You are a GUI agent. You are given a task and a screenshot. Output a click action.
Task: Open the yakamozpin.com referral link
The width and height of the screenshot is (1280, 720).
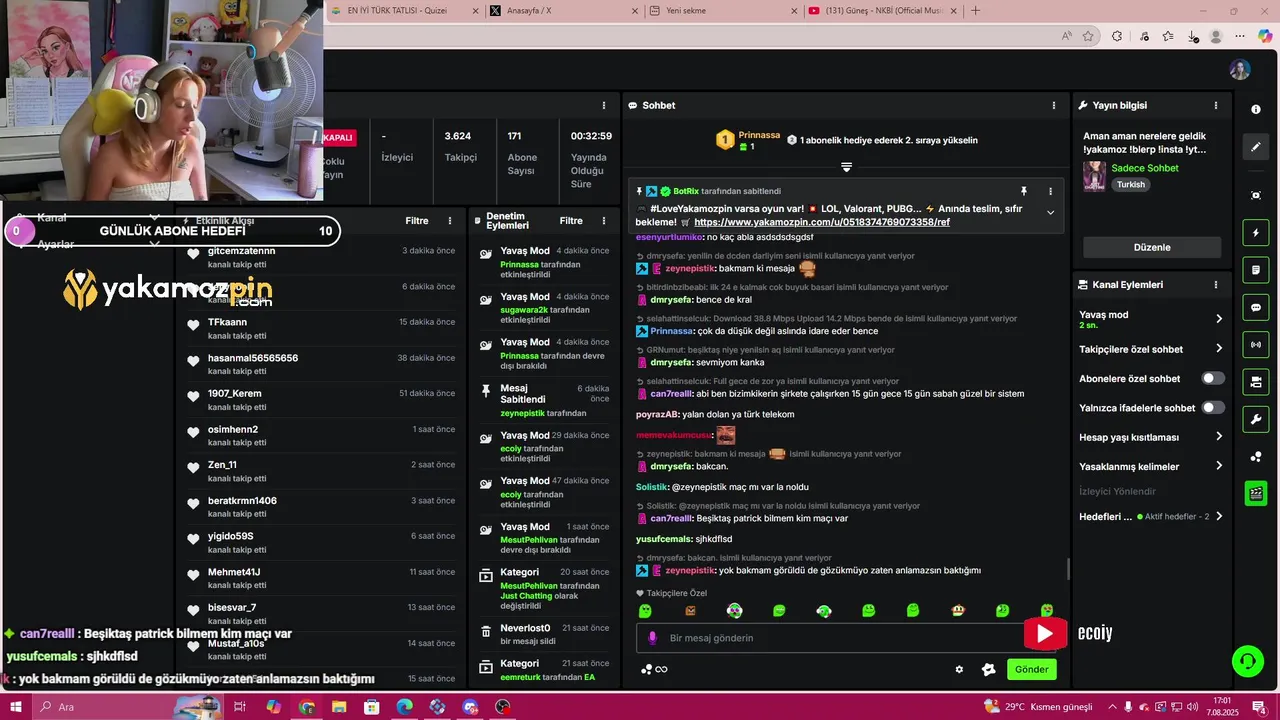822,222
